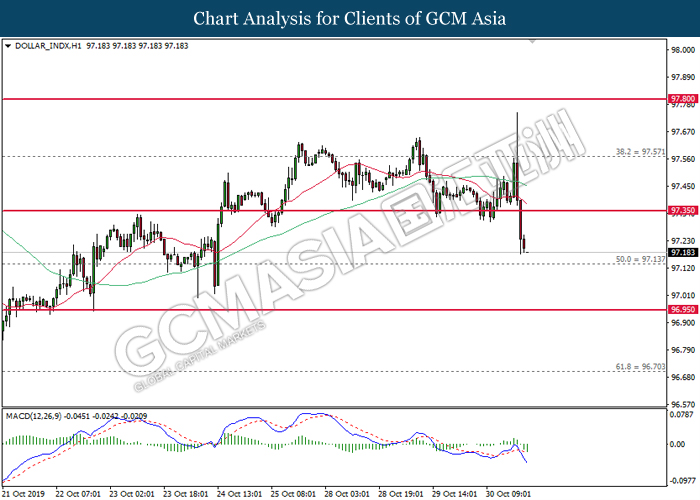The height and width of the screenshot is (500, 700).
Task: Select the 38.2 = 97.571 Fibonacci label
Action: click(641, 152)
